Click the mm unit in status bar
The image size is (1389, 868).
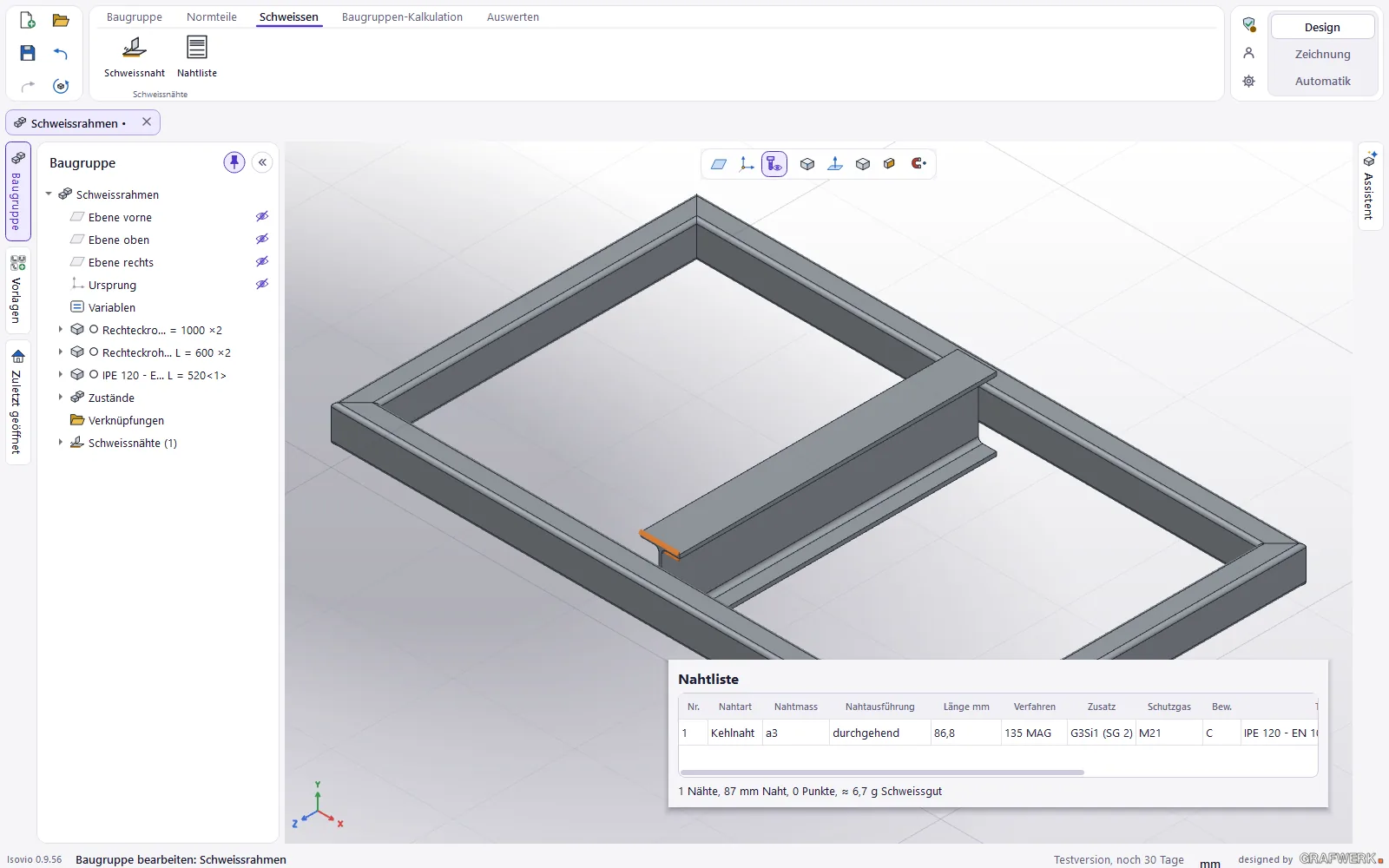[x=1210, y=863]
